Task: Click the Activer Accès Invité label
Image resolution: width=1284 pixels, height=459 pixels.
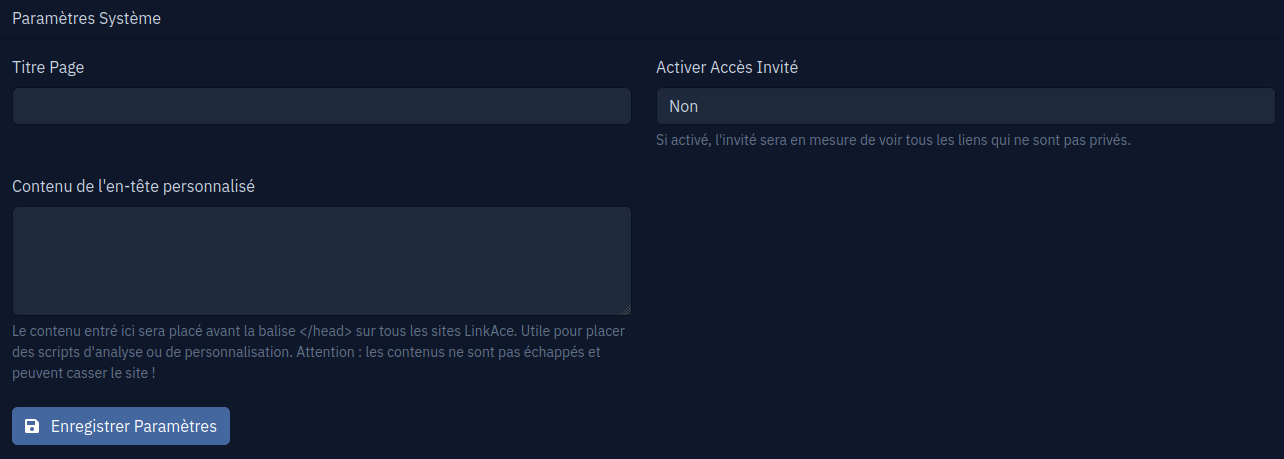Action: coord(727,68)
